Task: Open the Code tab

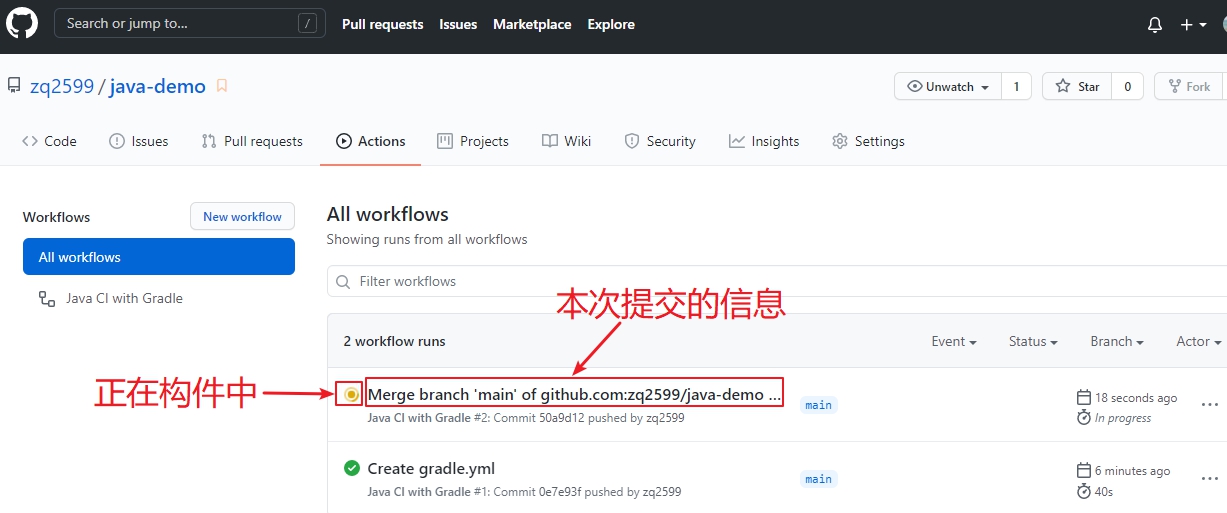Action: pos(49,141)
